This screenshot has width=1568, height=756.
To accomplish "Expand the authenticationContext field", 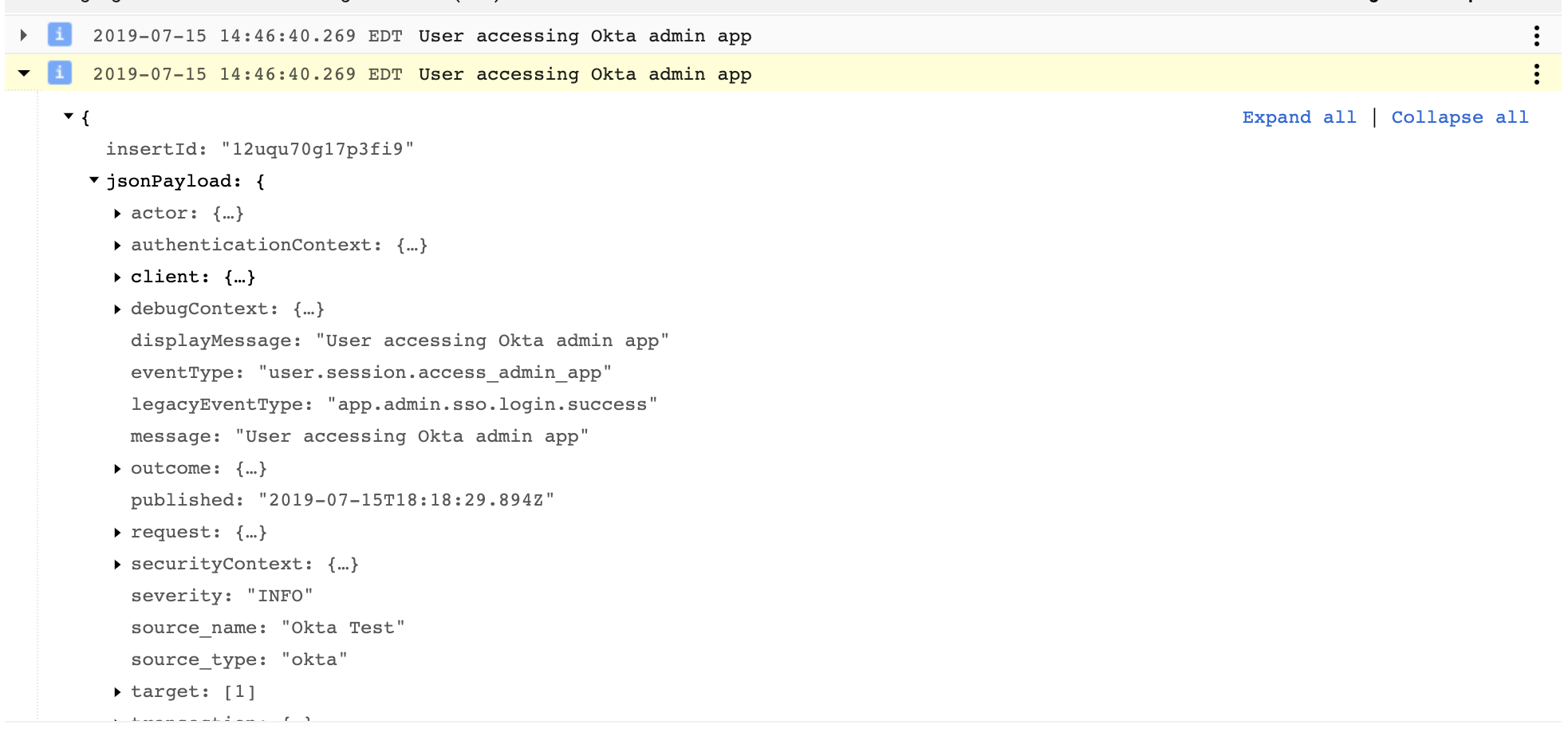I will click(x=117, y=245).
